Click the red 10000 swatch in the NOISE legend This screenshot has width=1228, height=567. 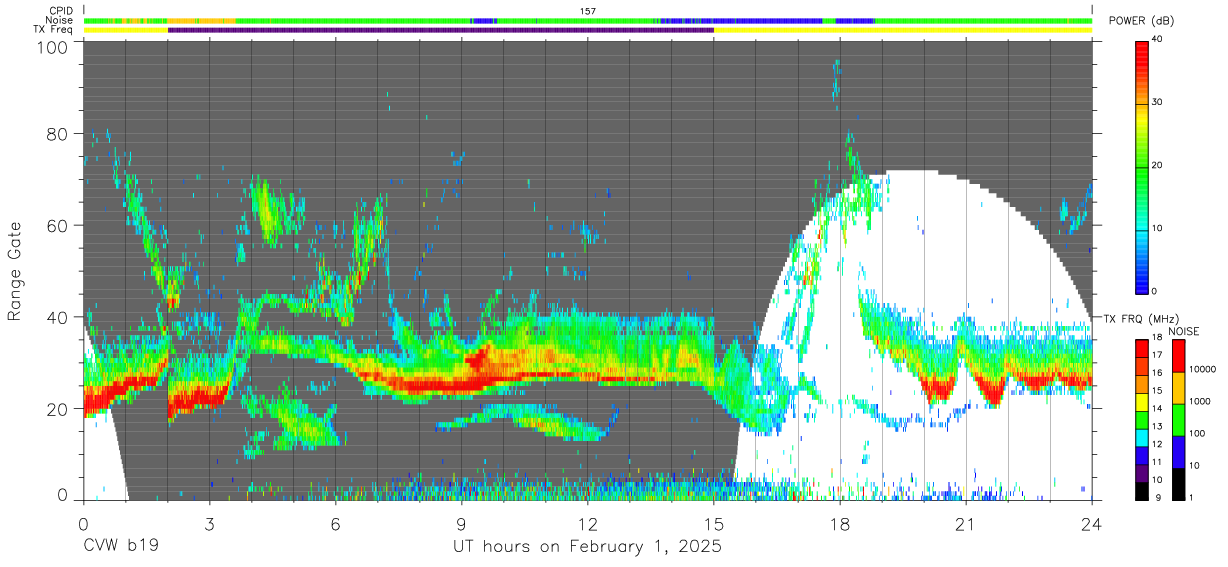click(x=1177, y=356)
